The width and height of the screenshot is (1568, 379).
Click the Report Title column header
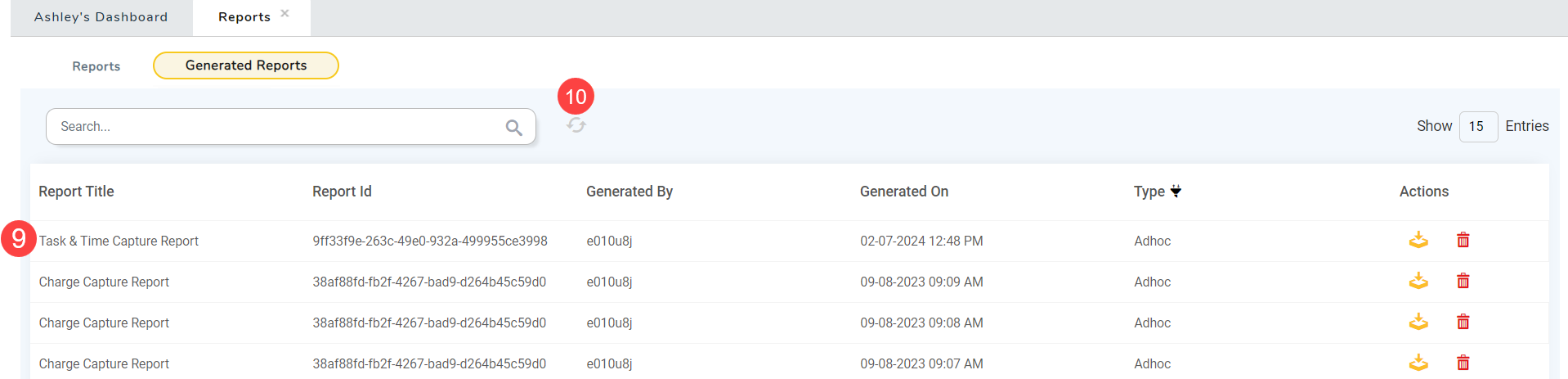76,192
